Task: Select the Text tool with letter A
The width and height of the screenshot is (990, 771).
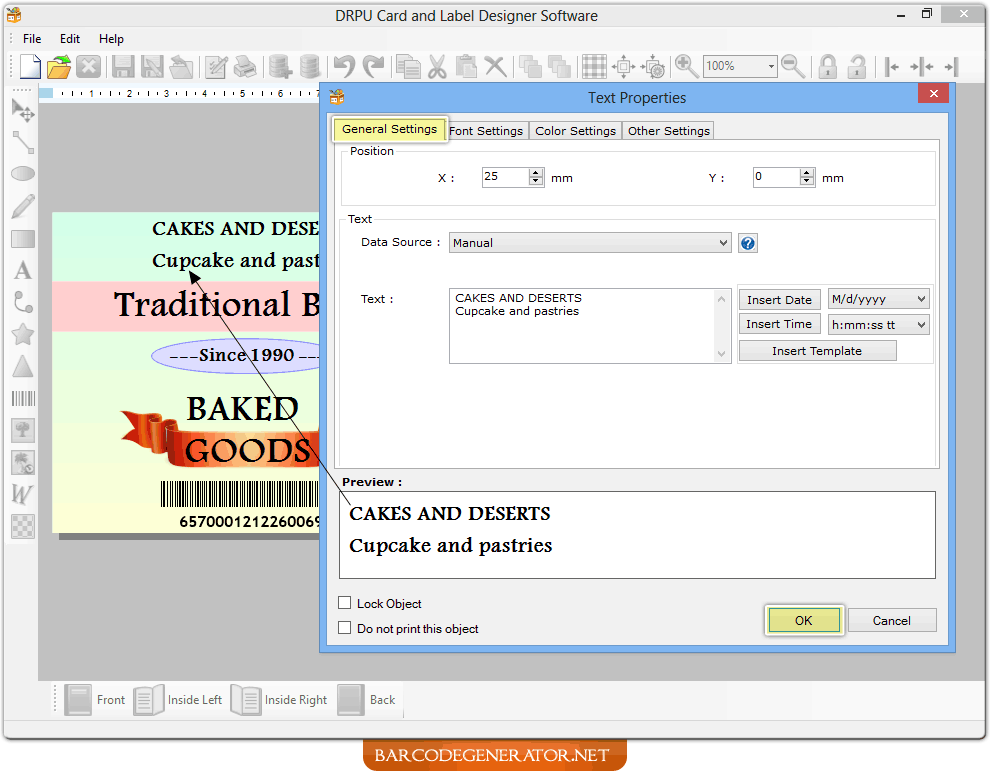Action: [23, 270]
